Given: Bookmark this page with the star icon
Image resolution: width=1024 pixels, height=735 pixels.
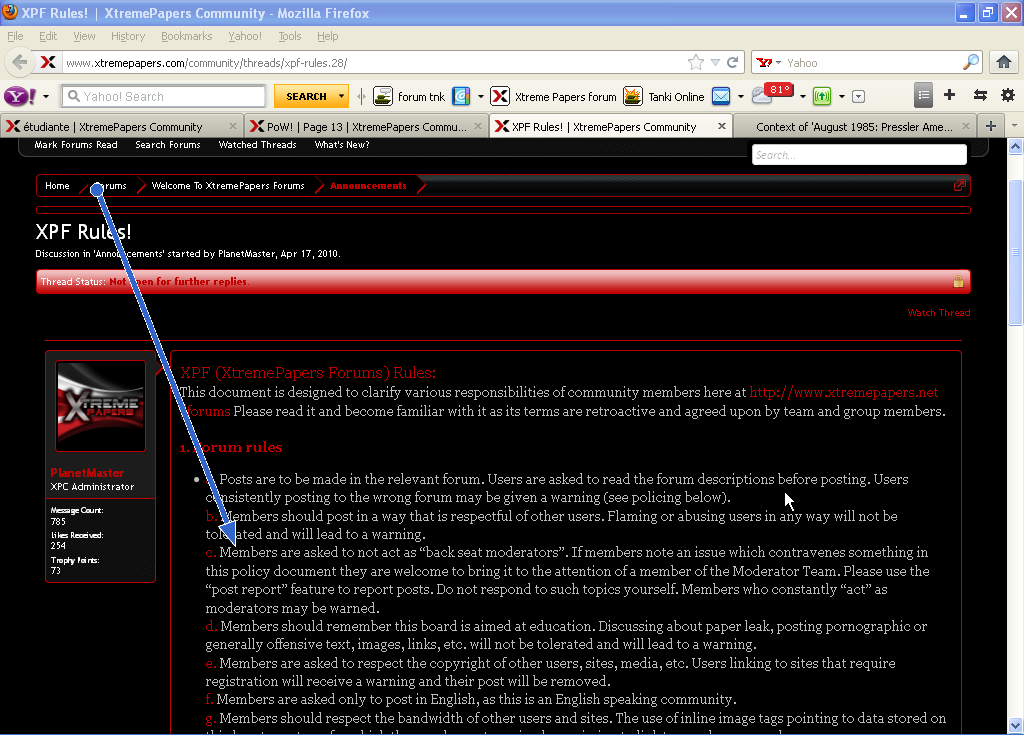Looking at the screenshot, I should (x=696, y=63).
